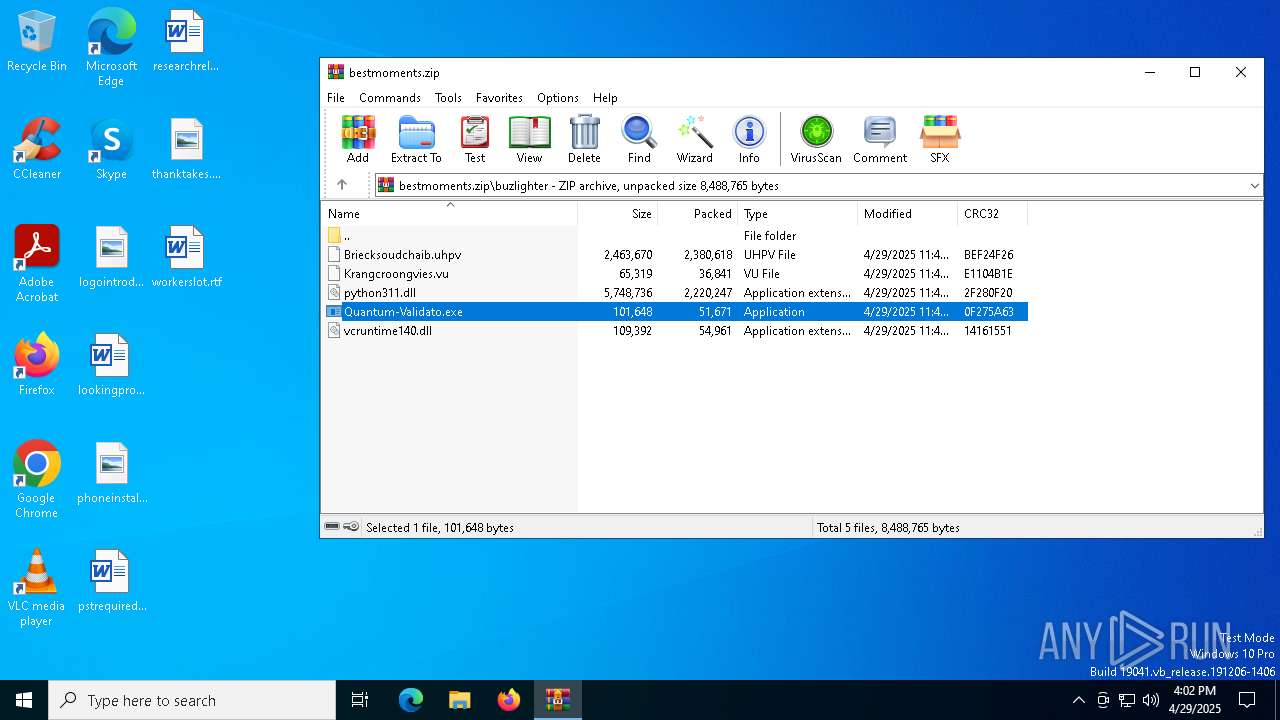Click the Comment toolbar icon
Image resolution: width=1280 pixels, height=720 pixels.
coord(880,139)
